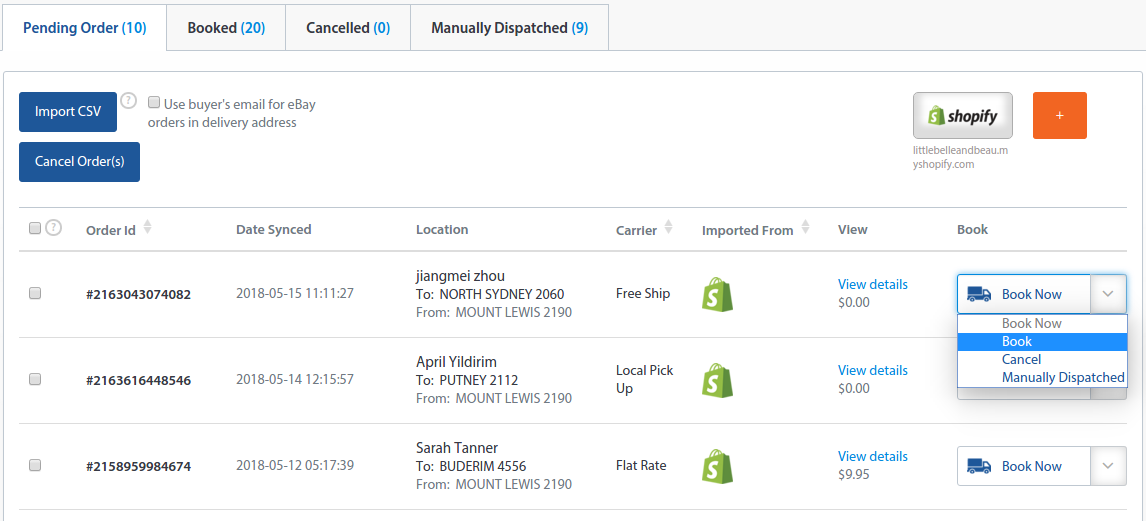Click the Shopify icon in April Yildirim's row
This screenshot has height=521, width=1146.
pyautogui.click(x=717, y=380)
